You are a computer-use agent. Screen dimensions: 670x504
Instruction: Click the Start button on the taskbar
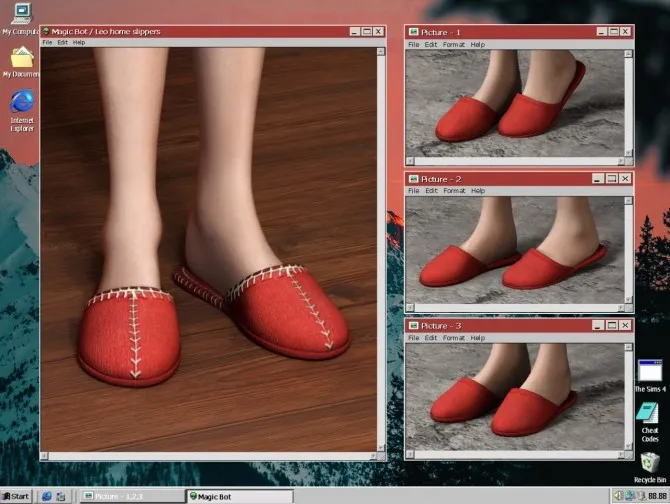(16, 496)
